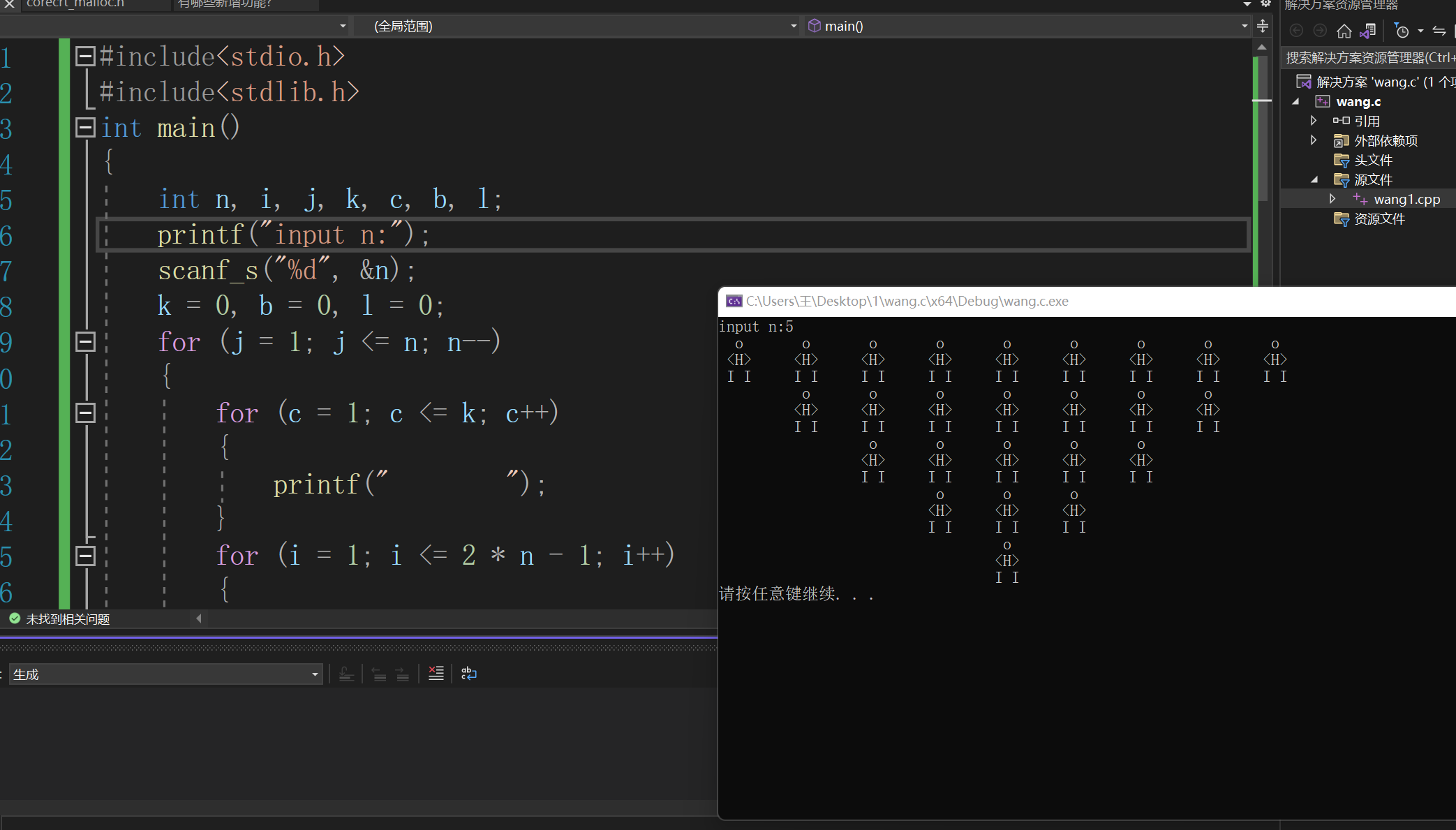Select the 头文件 header files folder
Image resolution: width=1456 pixels, height=830 pixels.
(x=1373, y=160)
